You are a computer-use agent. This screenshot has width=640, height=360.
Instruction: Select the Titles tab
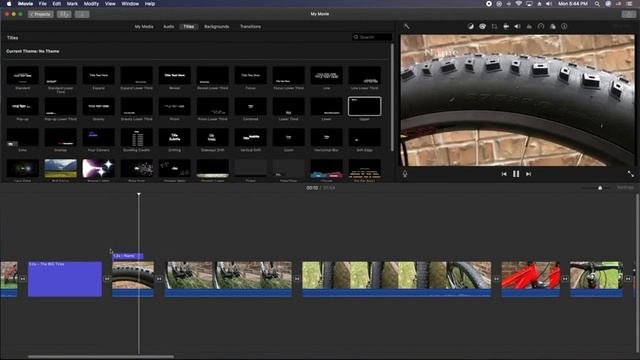coord(189,27)
